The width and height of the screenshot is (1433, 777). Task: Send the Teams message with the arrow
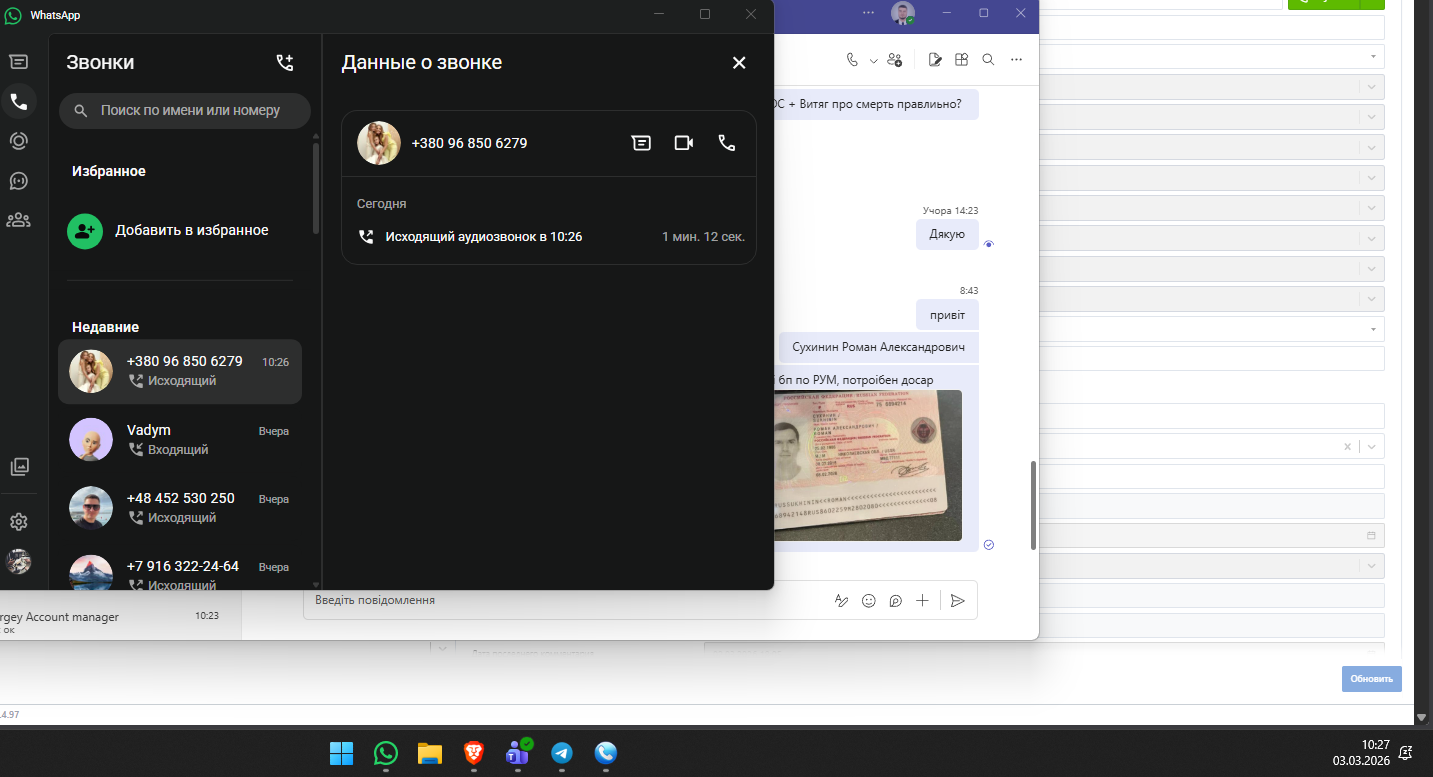click(958, 601)
